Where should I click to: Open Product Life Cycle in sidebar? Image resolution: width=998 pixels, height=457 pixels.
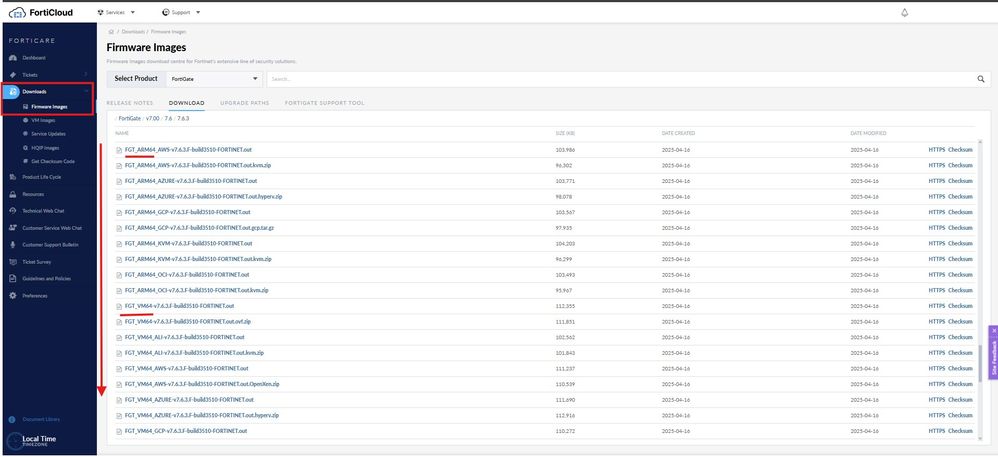point(41,177)
